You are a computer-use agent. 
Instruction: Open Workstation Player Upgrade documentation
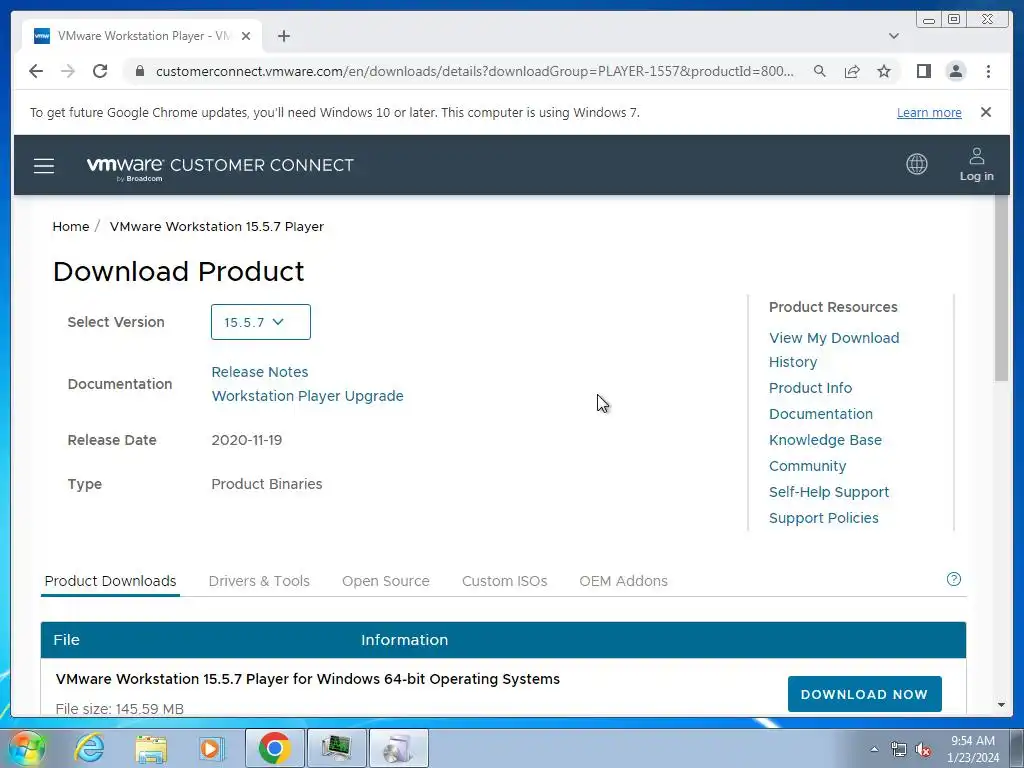[x=308, y=396]
